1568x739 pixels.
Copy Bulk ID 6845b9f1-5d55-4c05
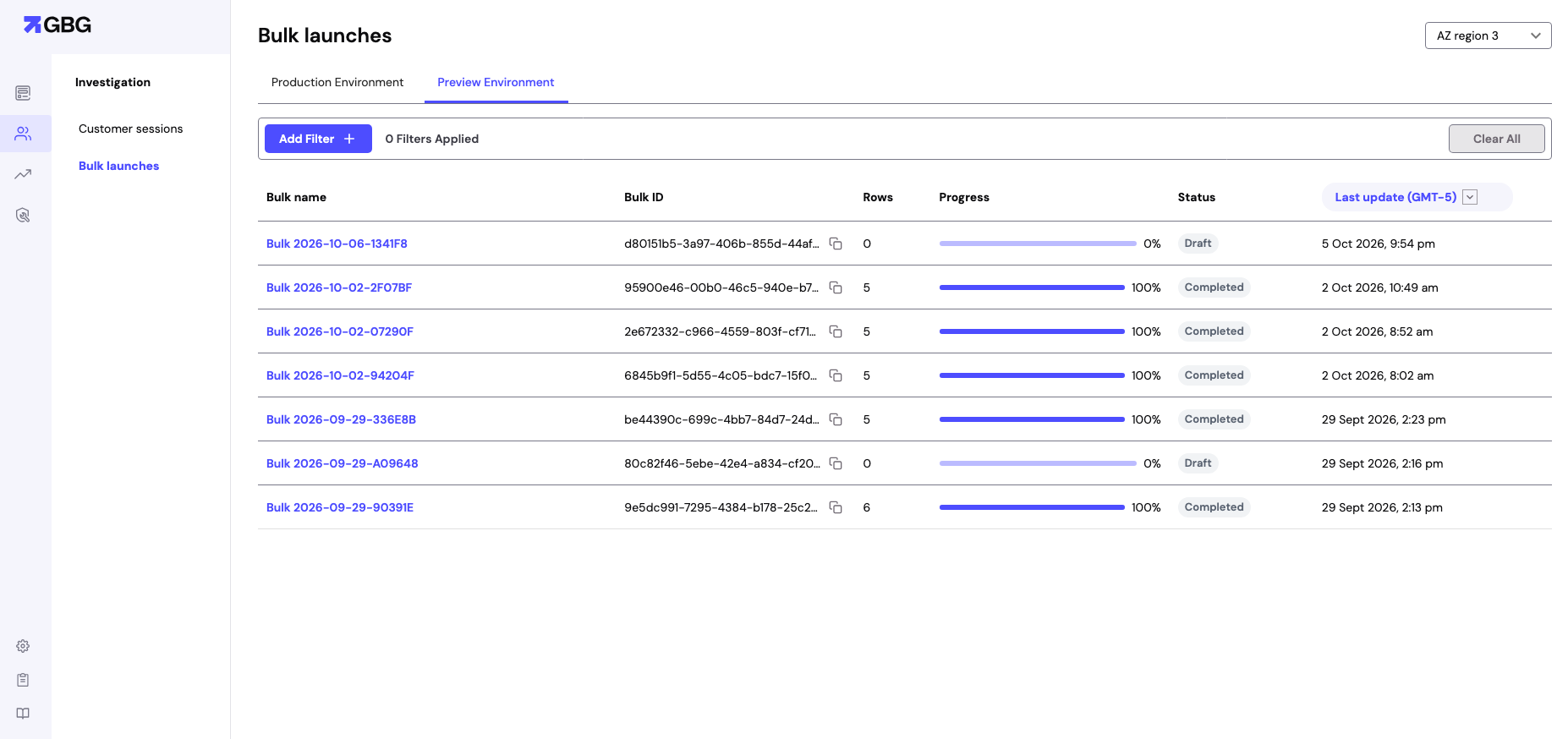click(836, 375)
